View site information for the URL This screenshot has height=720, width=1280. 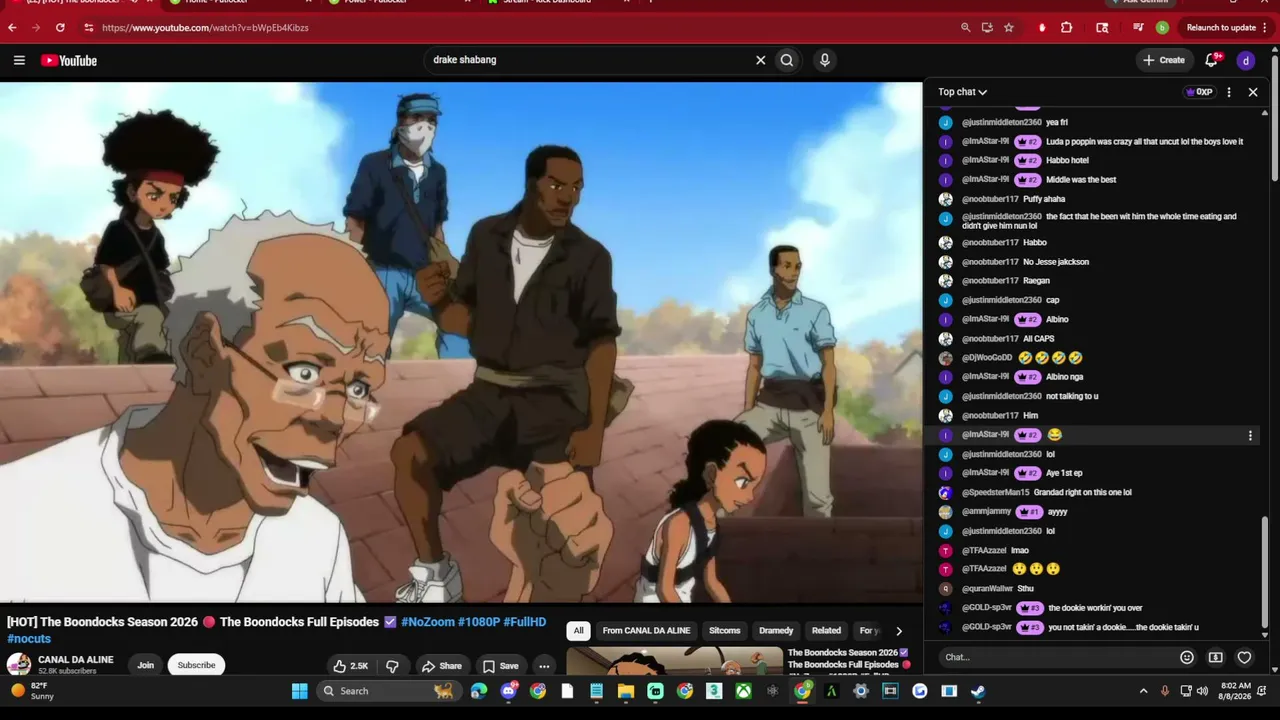click(89, 28)
